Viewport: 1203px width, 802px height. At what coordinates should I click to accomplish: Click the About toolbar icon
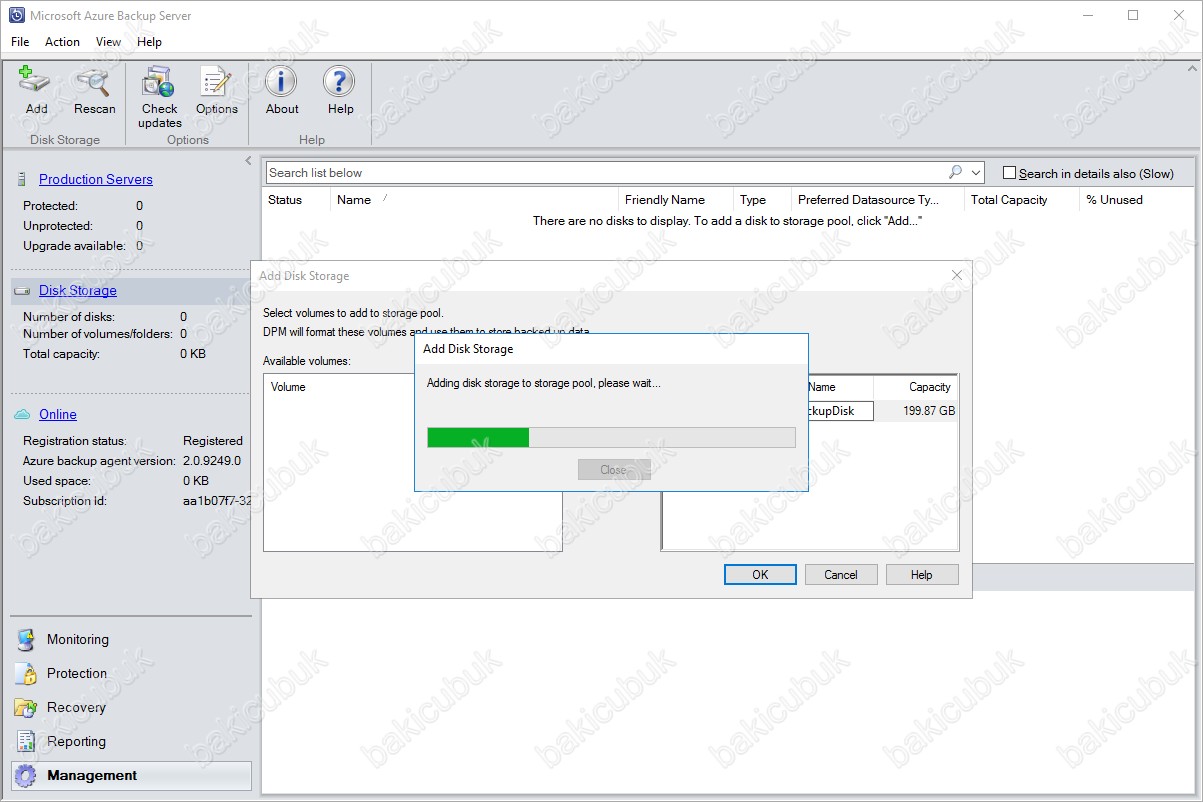tap(282, 82)
